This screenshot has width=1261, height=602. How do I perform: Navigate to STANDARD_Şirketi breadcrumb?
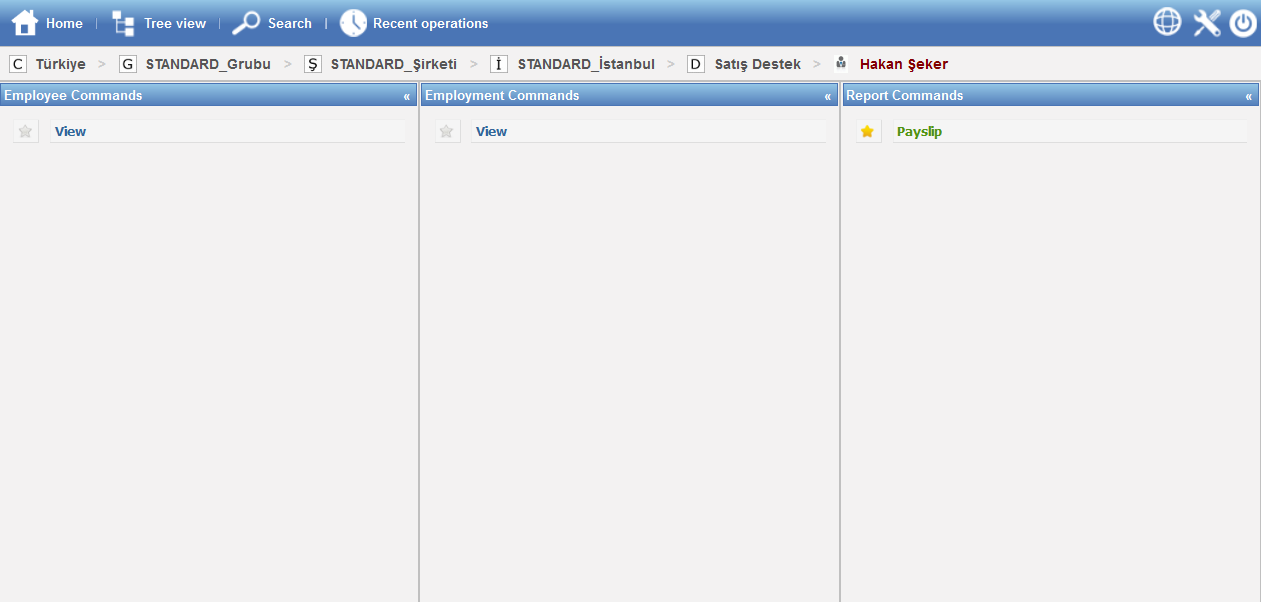[394, 64]
